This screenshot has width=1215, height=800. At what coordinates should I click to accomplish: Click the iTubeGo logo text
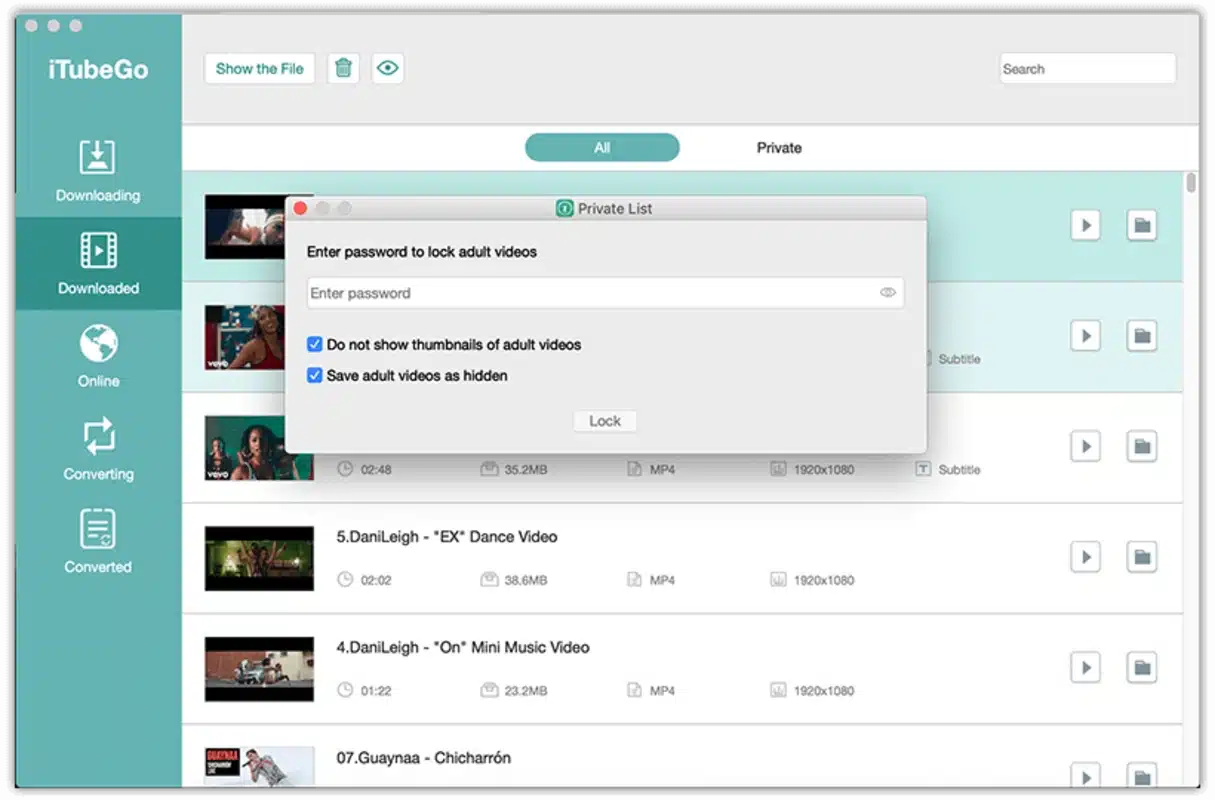(98, 69)
